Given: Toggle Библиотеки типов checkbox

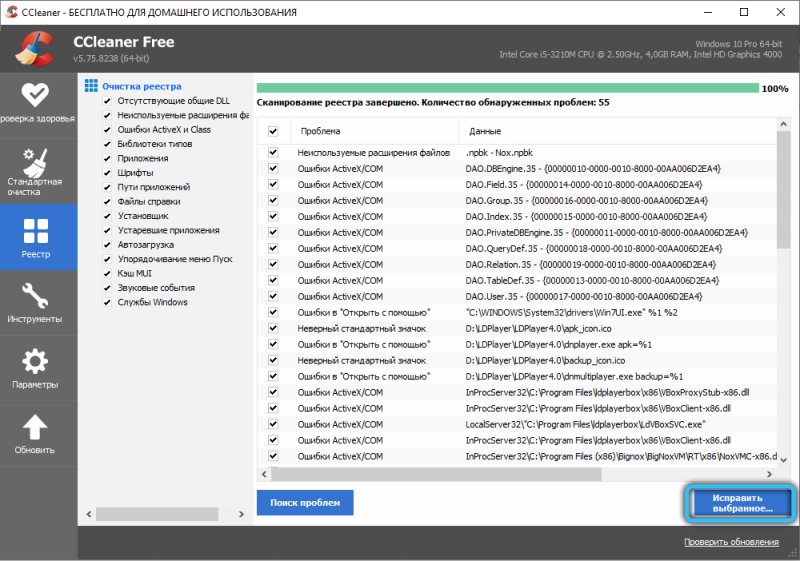Looking at the screenshot, I should coord(107,144).
